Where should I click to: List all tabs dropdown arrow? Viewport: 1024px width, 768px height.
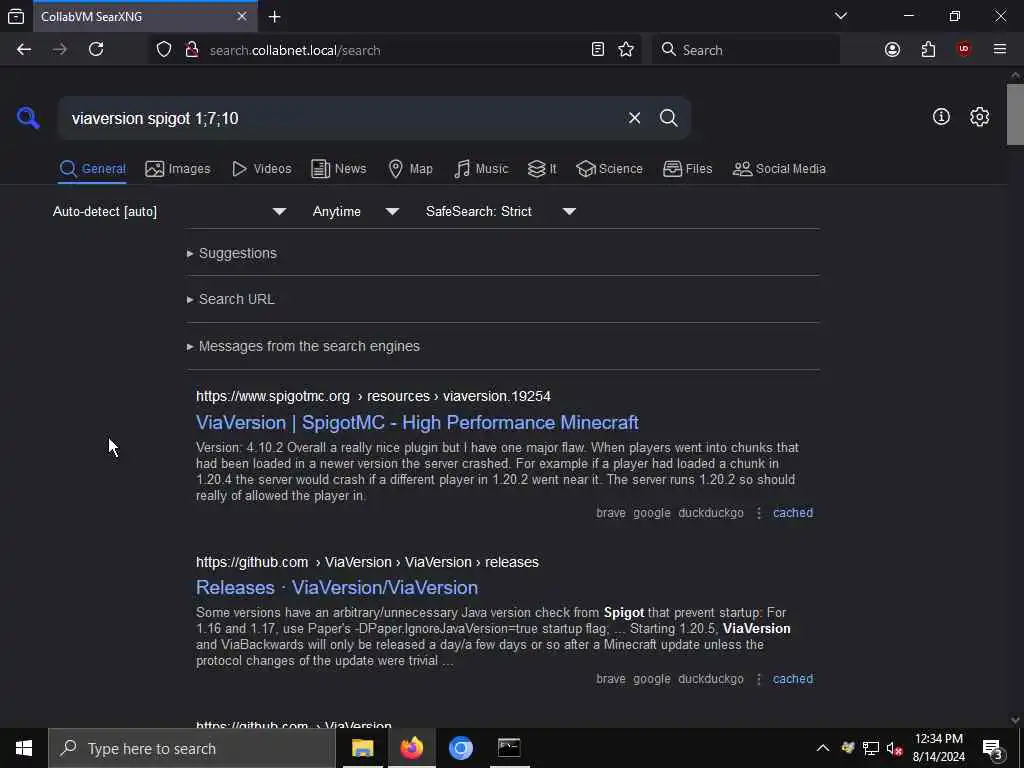[841, 16]
